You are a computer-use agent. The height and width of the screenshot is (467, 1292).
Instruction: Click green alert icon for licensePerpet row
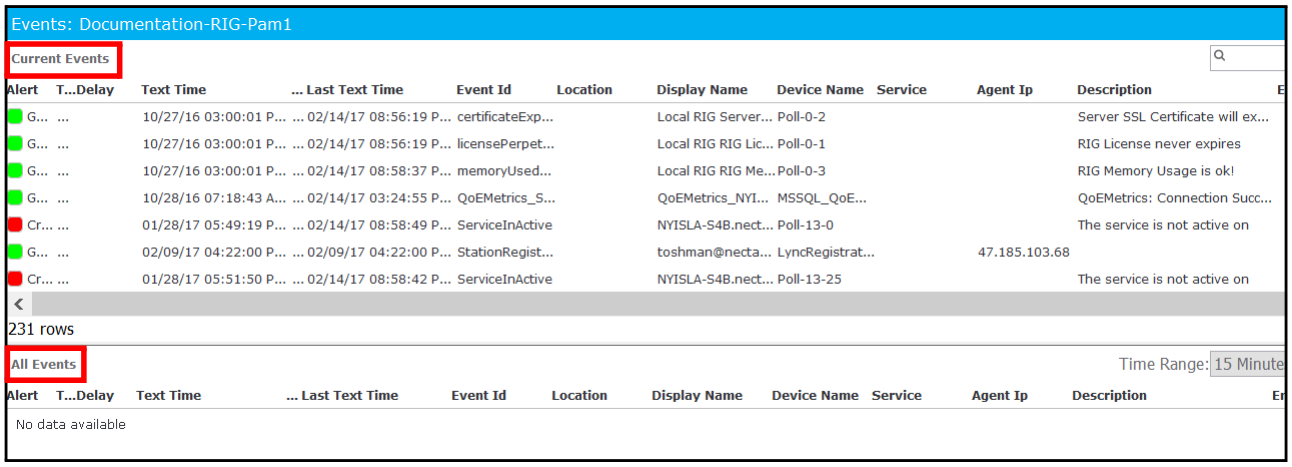click(x=15, y=144)
